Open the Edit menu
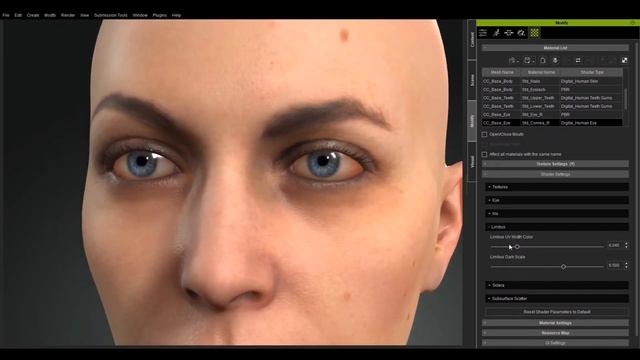Screen dimensions: 640x360 click(x=18, y=15)
